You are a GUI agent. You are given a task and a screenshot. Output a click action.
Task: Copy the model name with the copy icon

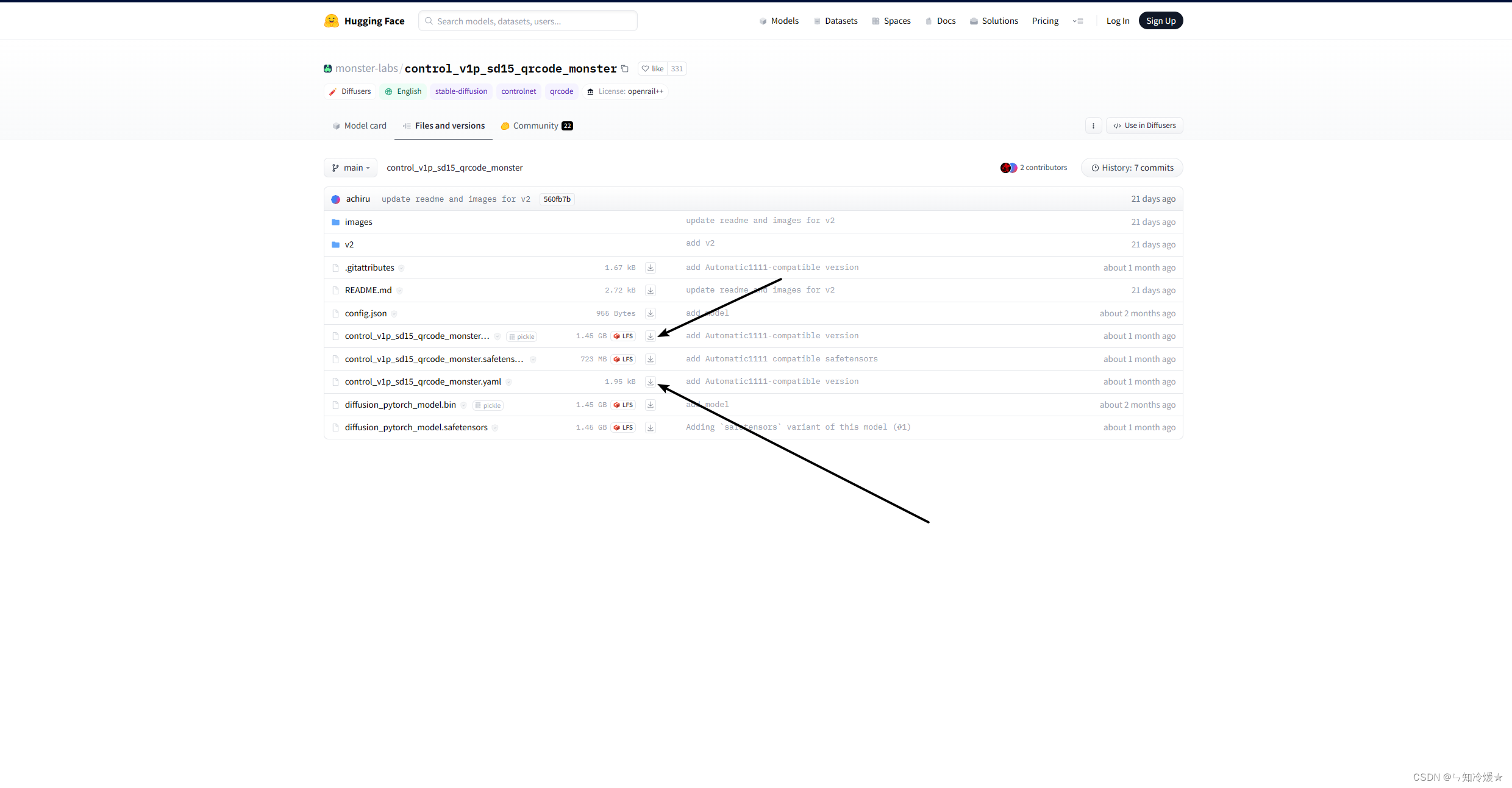625,69
